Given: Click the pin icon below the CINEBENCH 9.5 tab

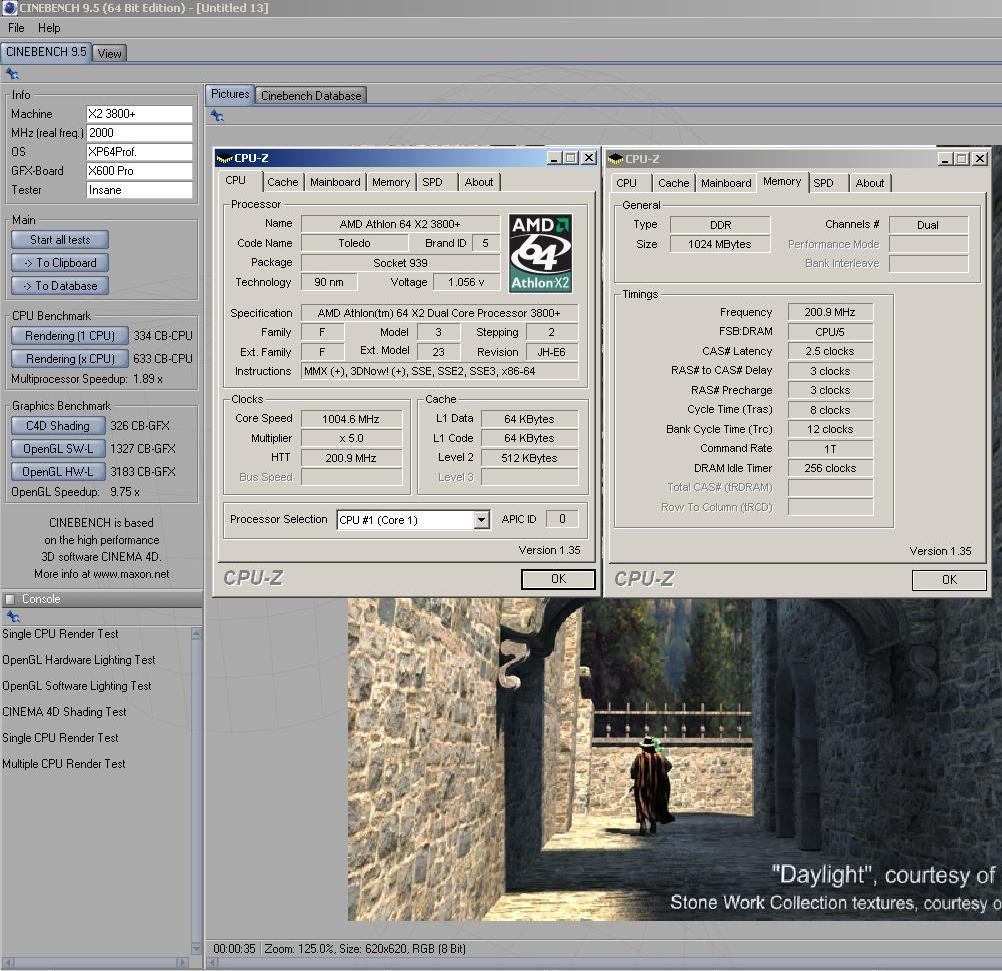Looking at the screenshot, I should [12, 74].
